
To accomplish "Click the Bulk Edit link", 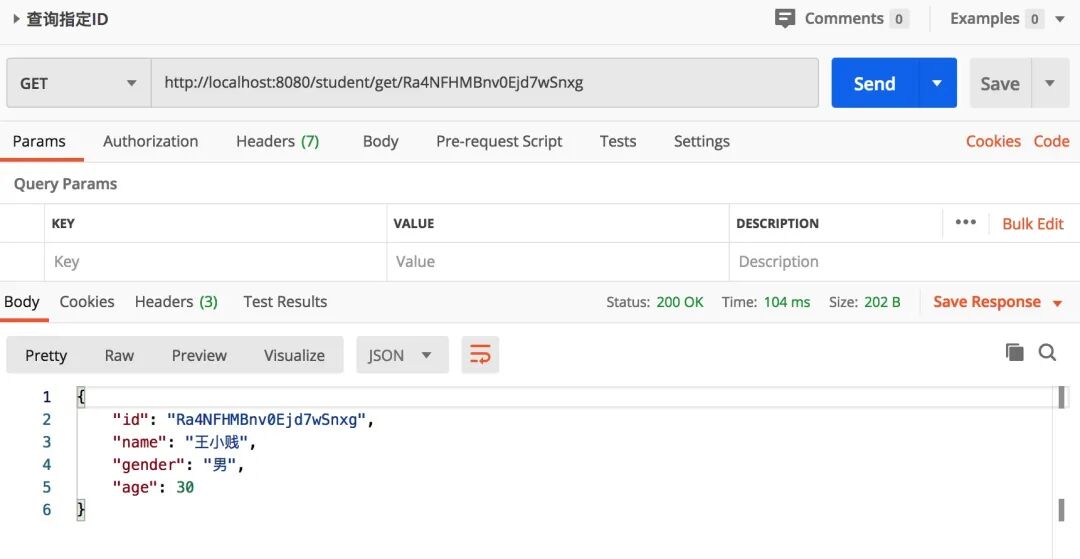I will coord(1032,224).
